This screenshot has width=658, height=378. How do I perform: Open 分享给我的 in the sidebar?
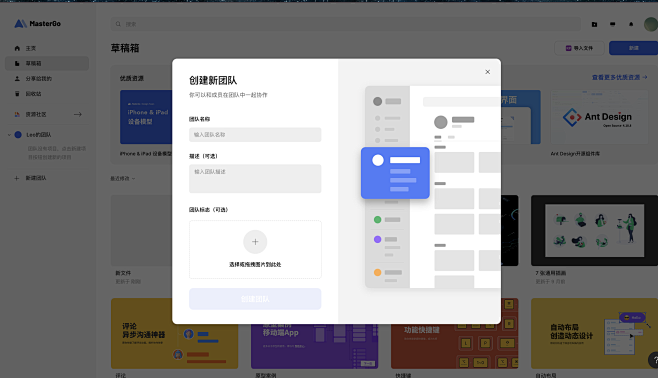47,78
